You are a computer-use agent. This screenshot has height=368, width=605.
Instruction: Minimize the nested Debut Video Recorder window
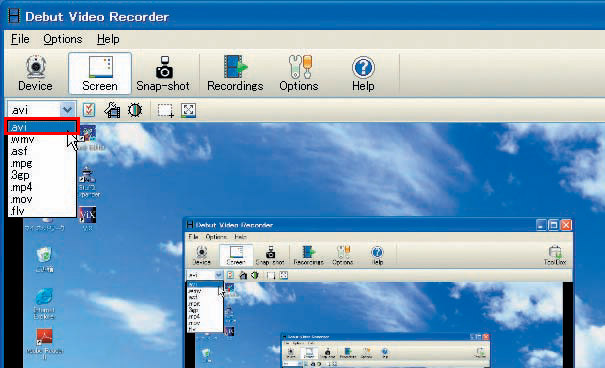(x=541, y=225)
